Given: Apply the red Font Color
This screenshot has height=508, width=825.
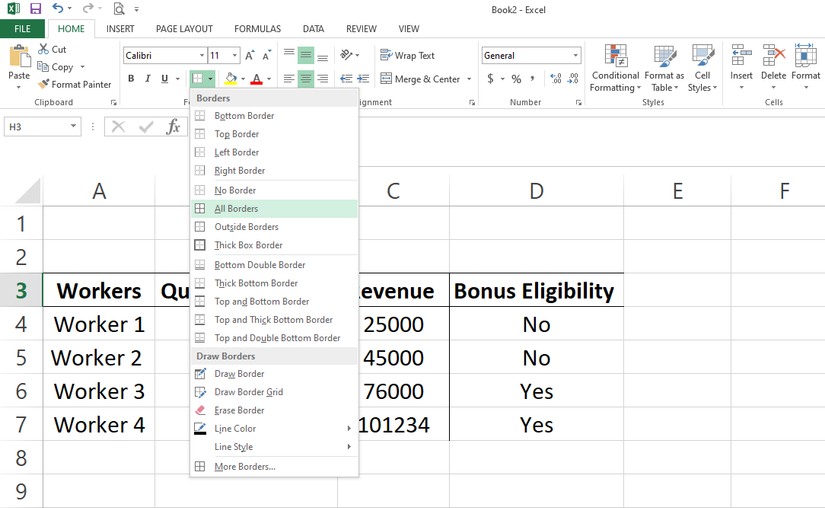Looking at the screenshot, I should (256, 79).
